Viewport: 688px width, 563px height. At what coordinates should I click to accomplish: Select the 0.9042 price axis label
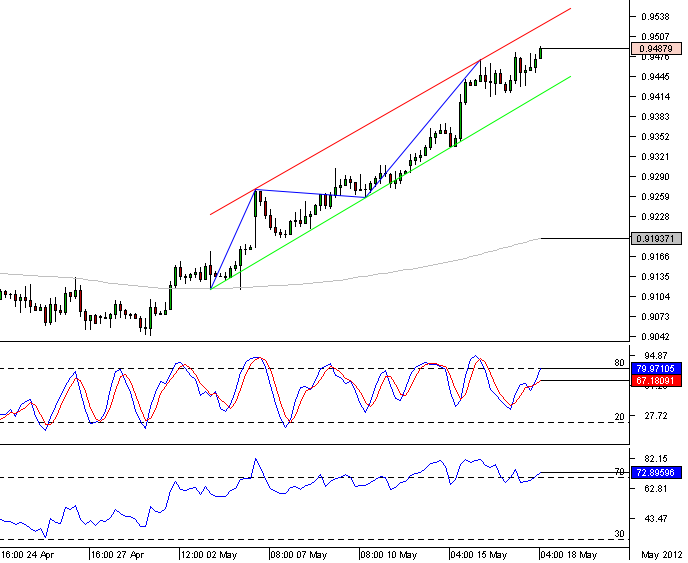(x=656, y=337)
